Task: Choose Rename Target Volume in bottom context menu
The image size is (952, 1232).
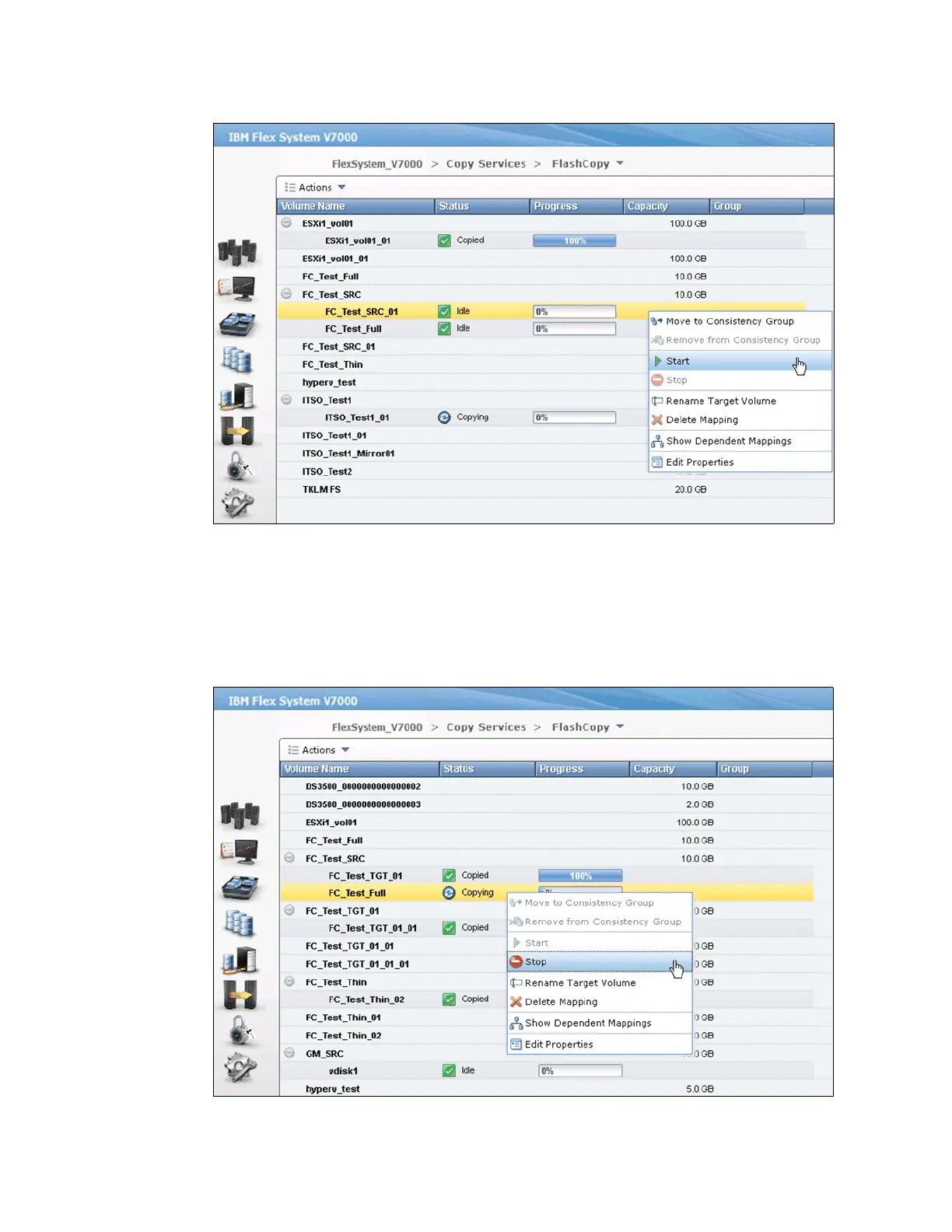Action: coord(600,983)
